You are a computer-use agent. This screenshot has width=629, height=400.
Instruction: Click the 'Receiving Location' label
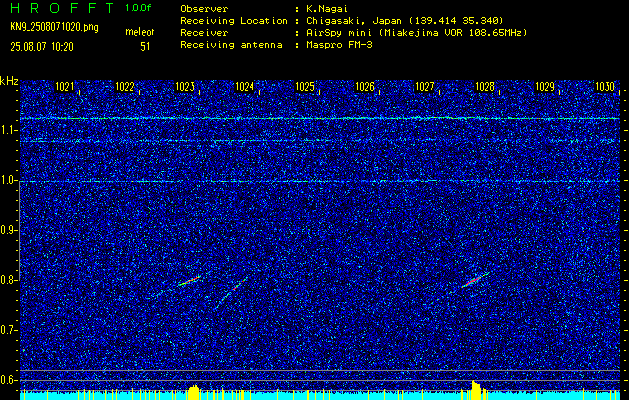click(234, 21)
